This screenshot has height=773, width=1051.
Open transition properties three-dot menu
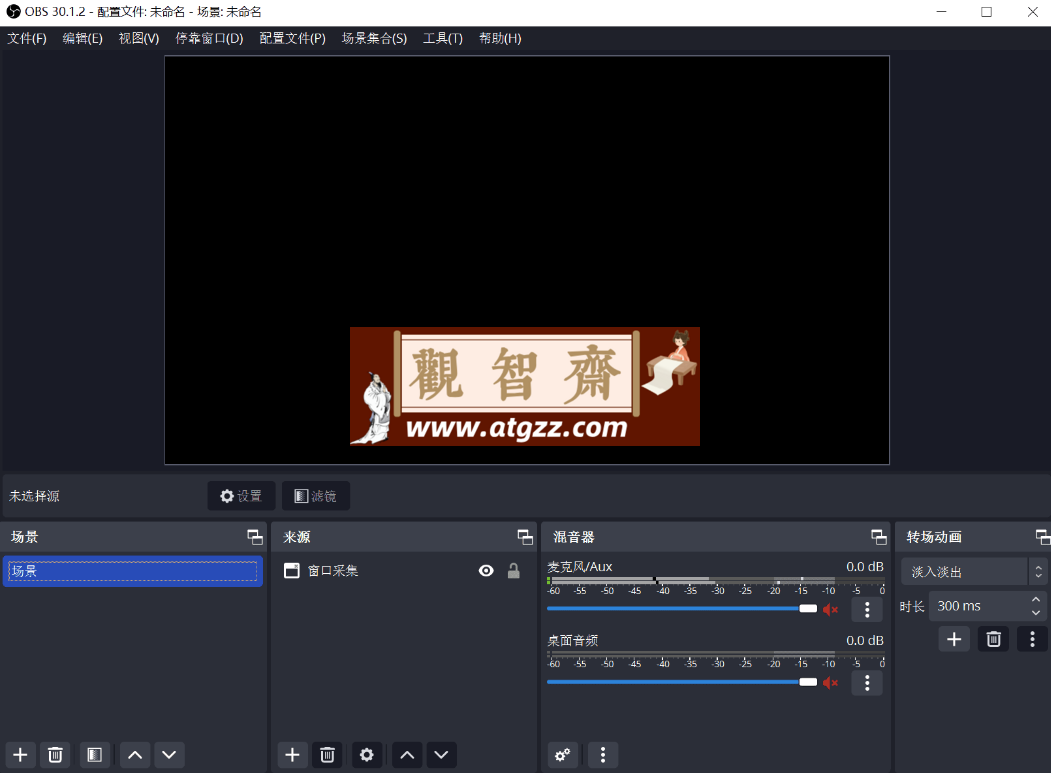pyautogui.click(x=1032, y=639)
